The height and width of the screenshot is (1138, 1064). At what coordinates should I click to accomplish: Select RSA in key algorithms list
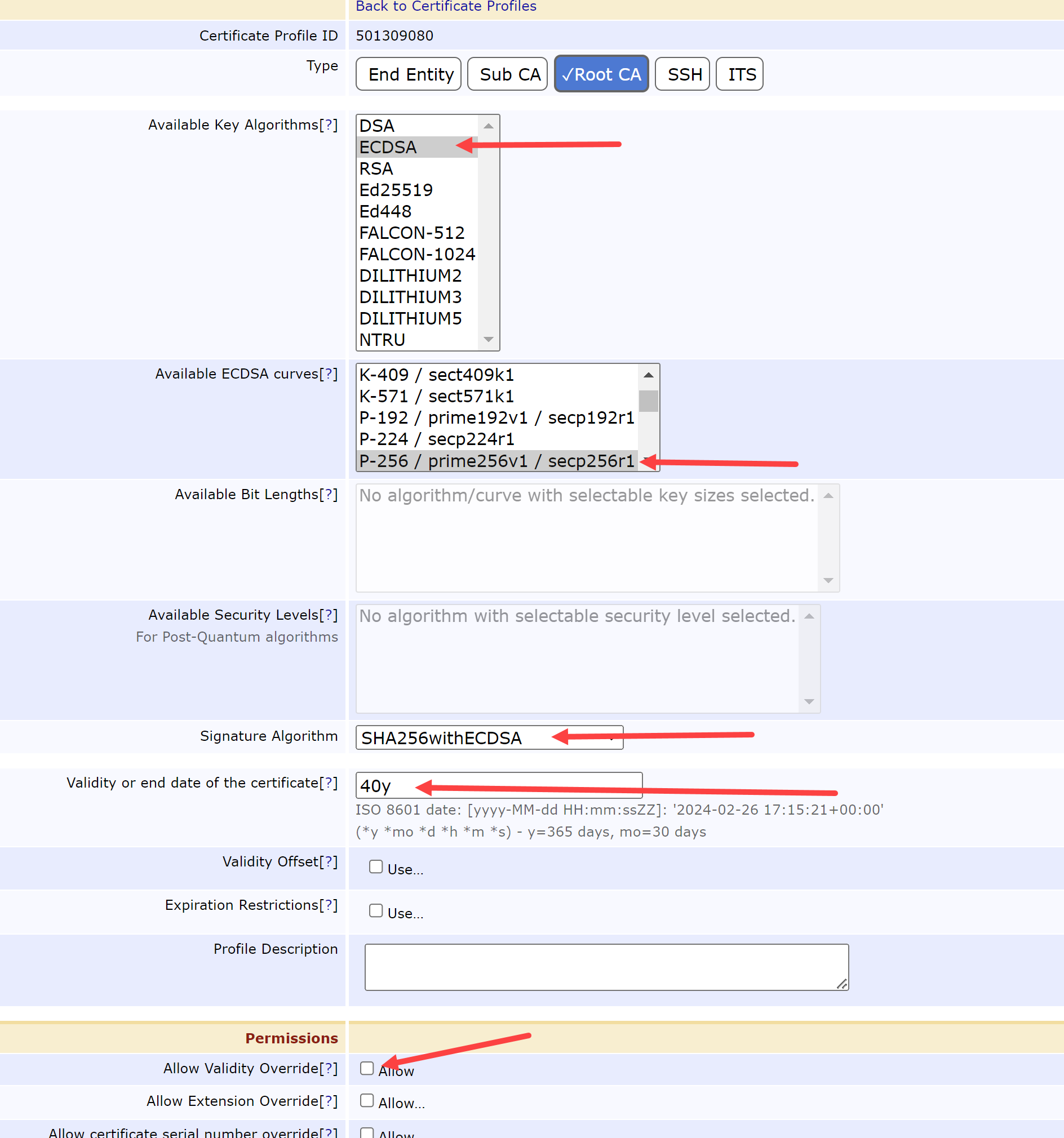(x=376, y=169)
